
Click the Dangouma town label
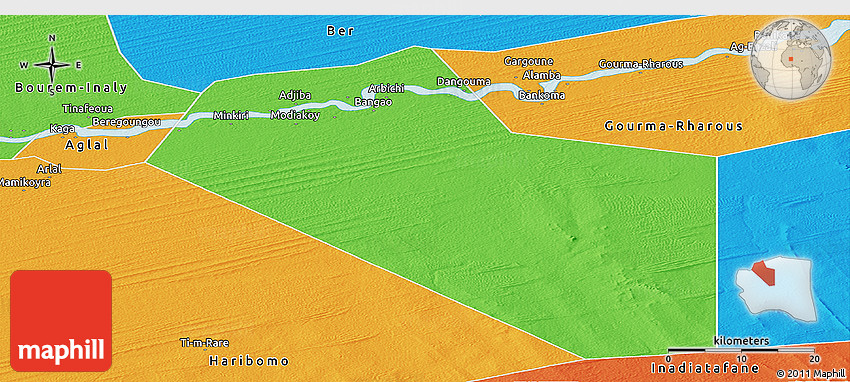[463, 82]
